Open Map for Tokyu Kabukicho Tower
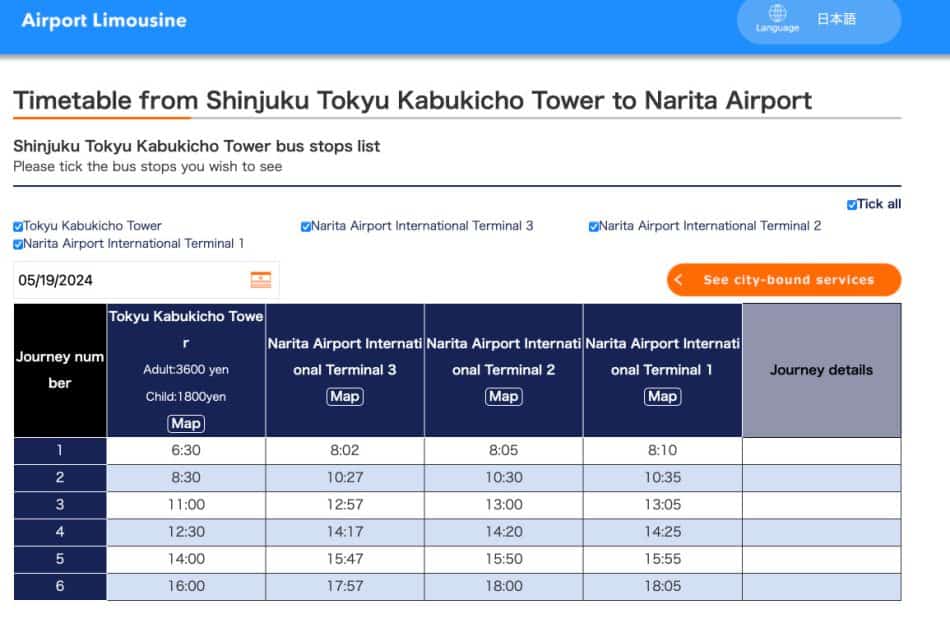This screenshot has width=950, height=628. tap(186, 423)
